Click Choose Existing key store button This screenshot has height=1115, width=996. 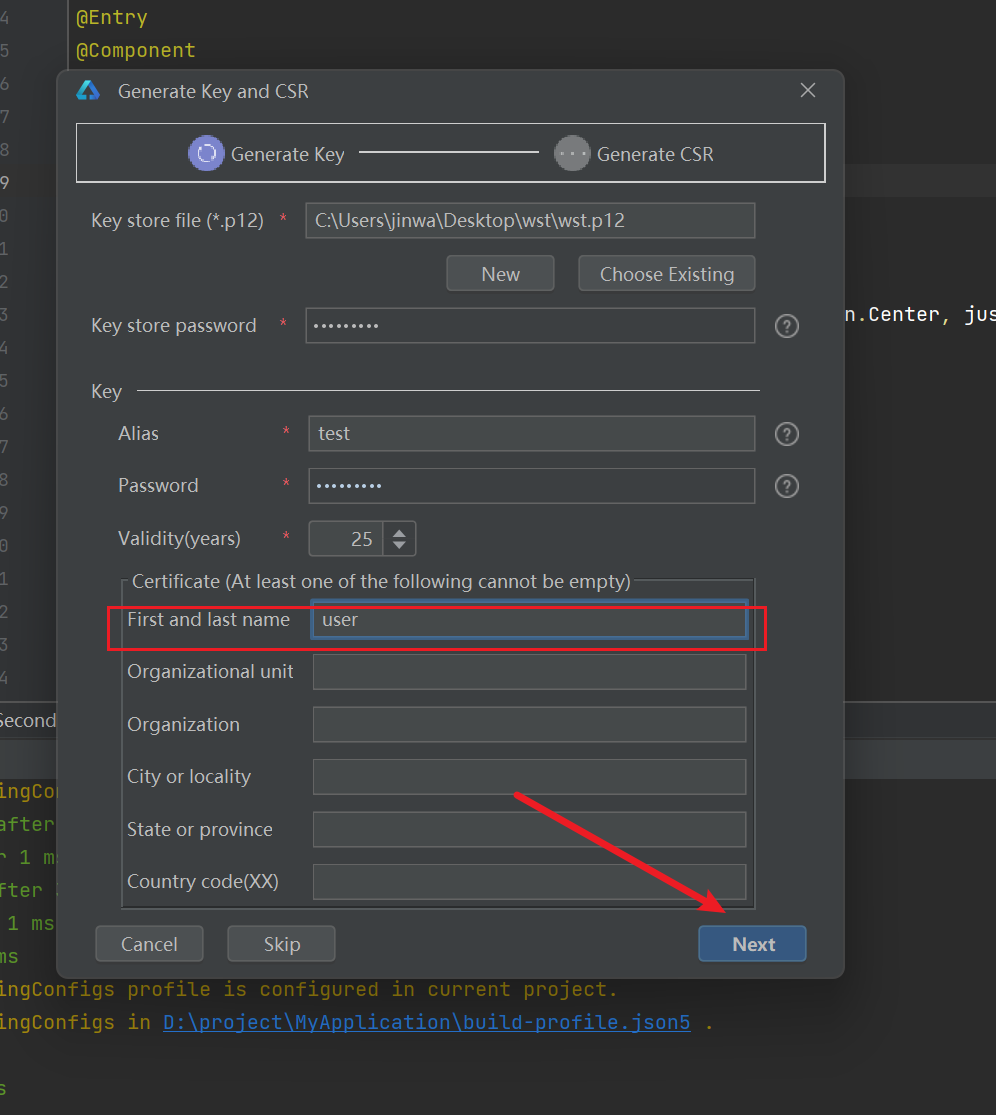tap(667, 274)
